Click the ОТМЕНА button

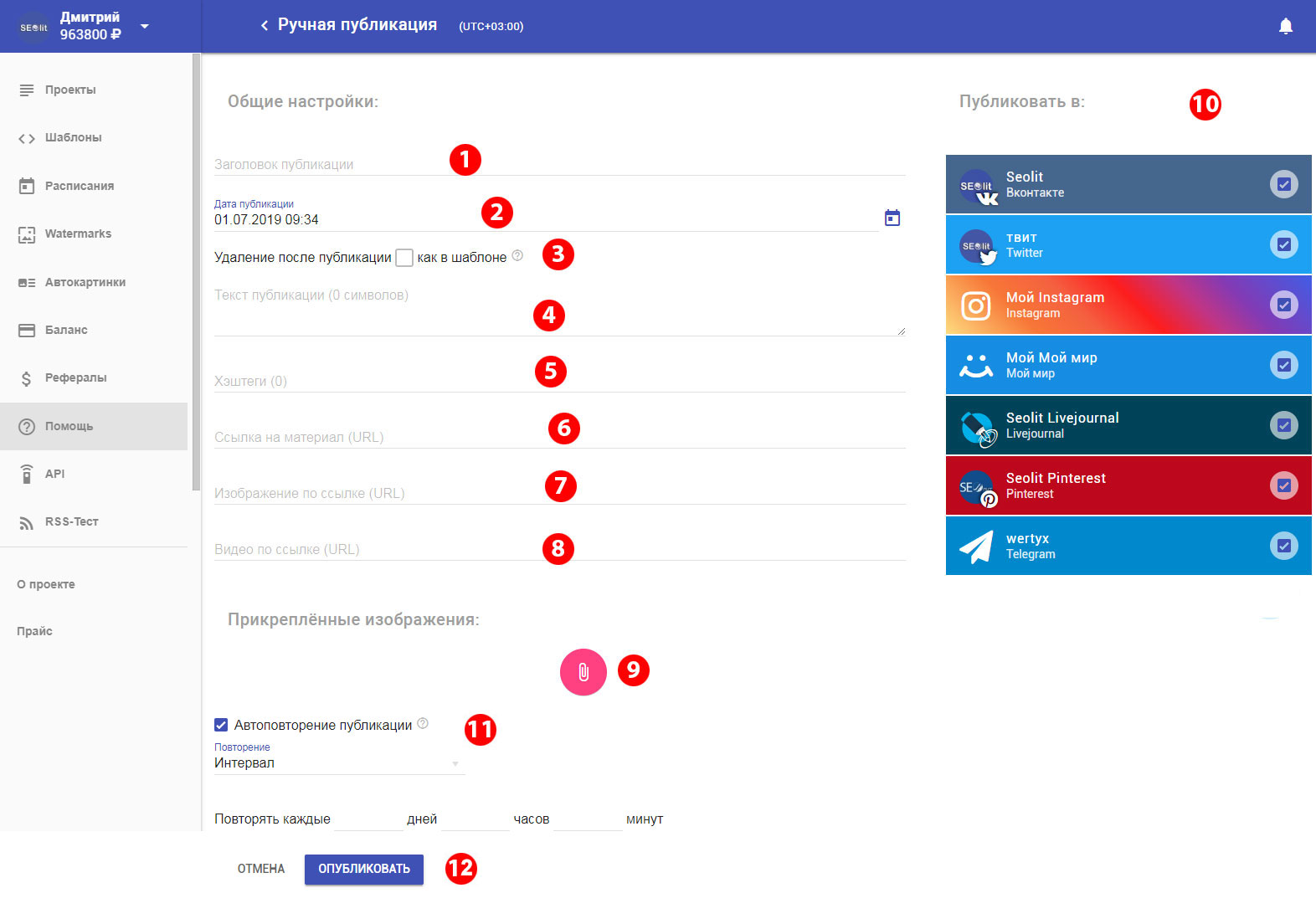click(261, 869)
